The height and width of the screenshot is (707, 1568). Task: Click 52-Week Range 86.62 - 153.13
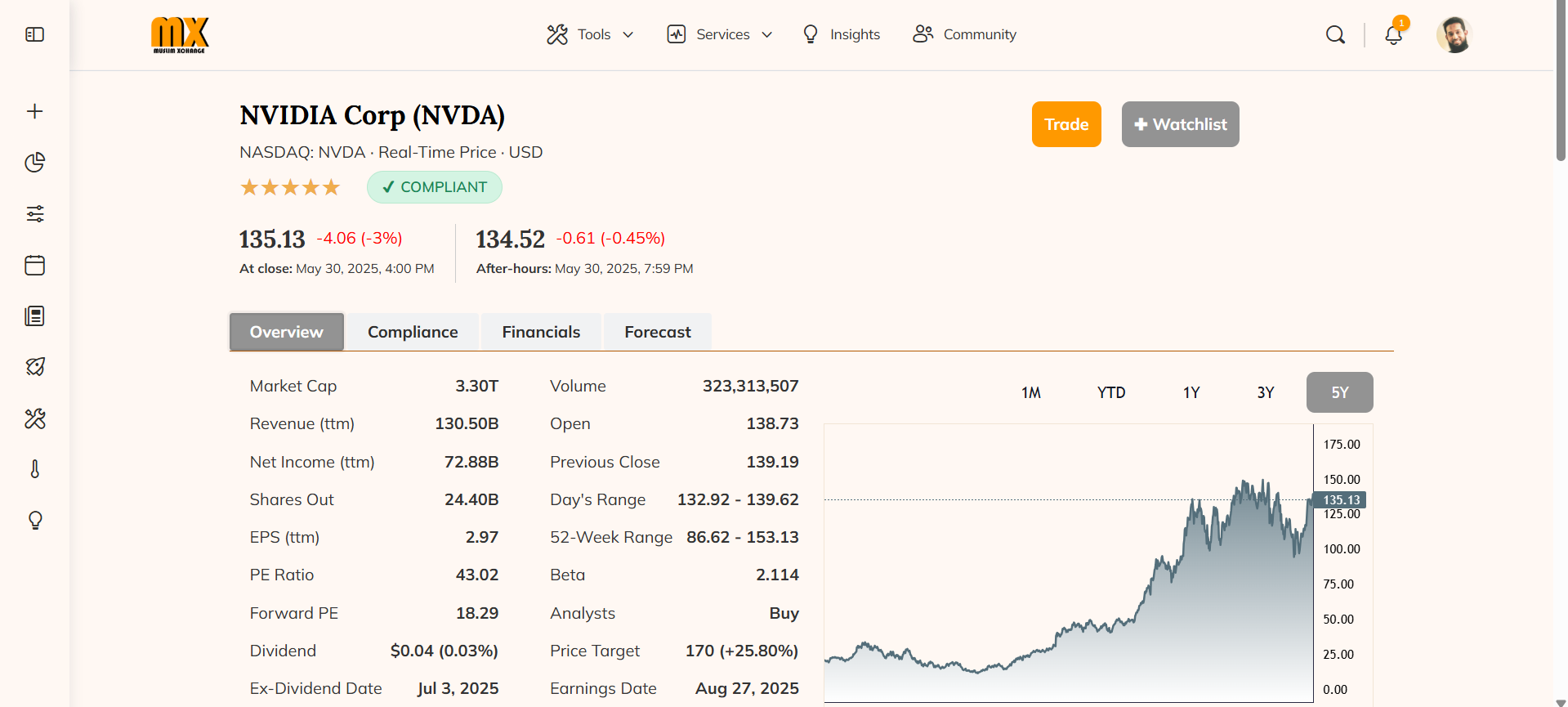[x=743, y=537]
